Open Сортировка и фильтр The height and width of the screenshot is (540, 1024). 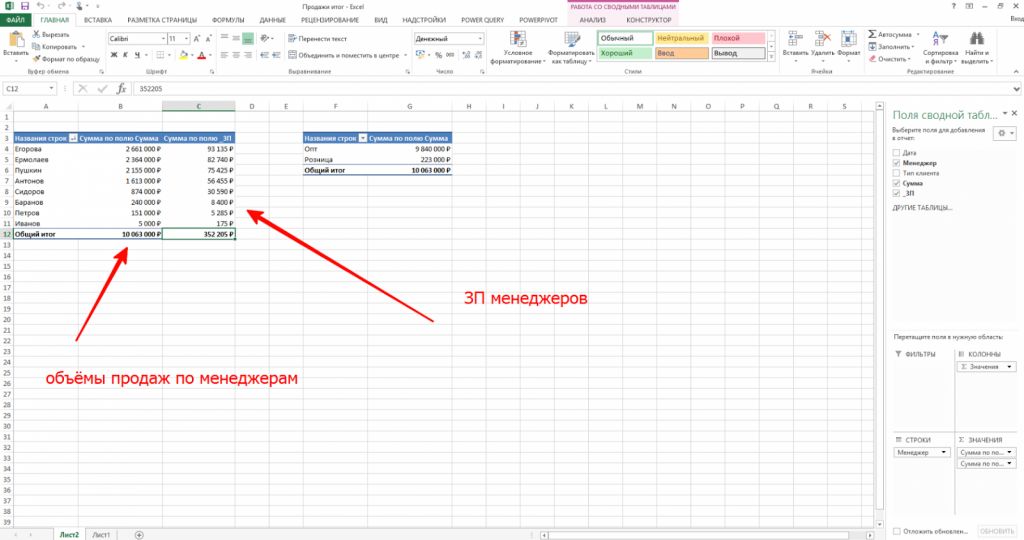pyautogui.click(x=940, y=47)
